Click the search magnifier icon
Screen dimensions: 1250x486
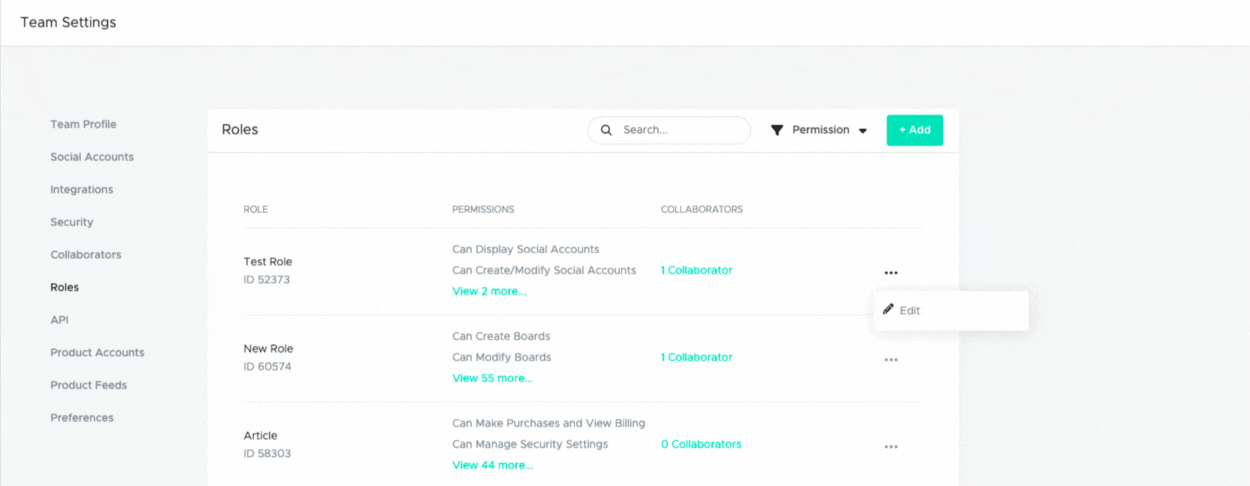pyautogui.click(x=606, y=130)
